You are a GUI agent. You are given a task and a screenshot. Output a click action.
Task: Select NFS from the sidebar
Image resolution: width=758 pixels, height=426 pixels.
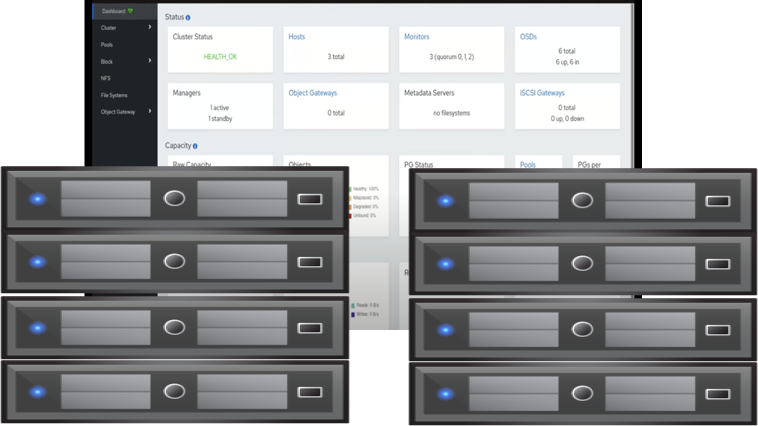pyautogui.click(x=106, y=78)
